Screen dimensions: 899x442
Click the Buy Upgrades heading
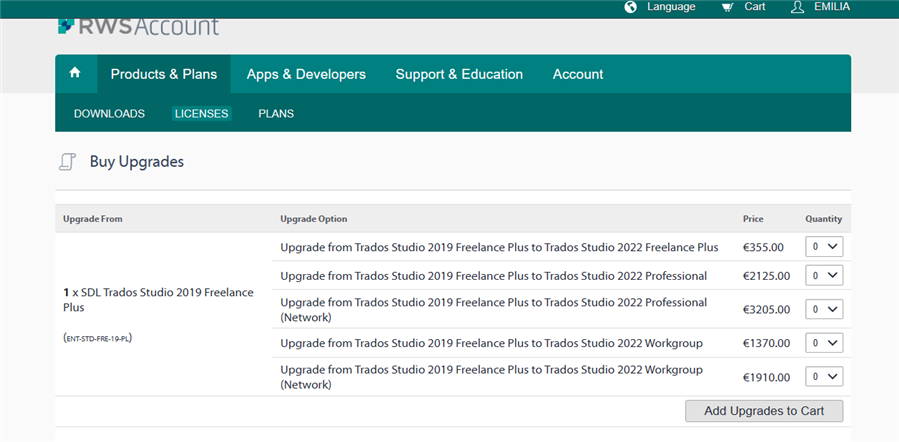click(137, 162)
